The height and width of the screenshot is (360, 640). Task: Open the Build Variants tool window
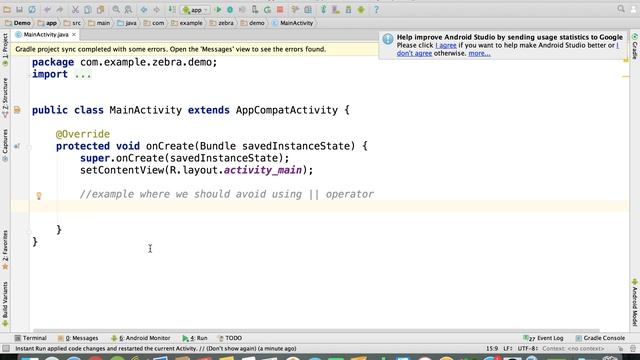[x=5, y=304]
